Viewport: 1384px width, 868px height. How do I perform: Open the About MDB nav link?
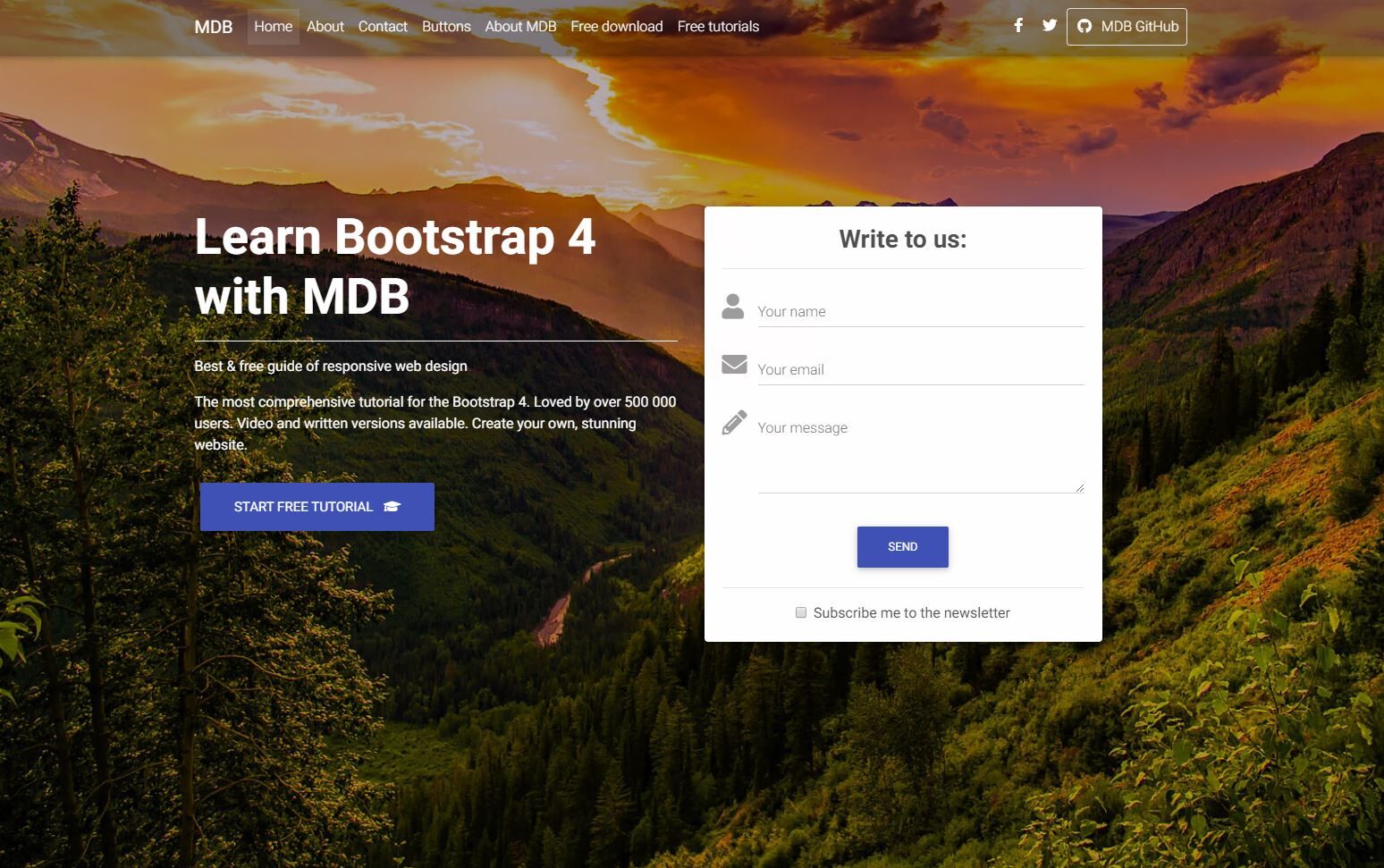[520, 27]
